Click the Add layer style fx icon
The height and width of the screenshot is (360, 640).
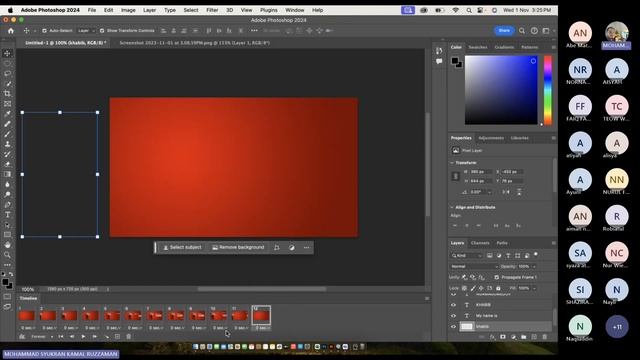pos(492,337)
